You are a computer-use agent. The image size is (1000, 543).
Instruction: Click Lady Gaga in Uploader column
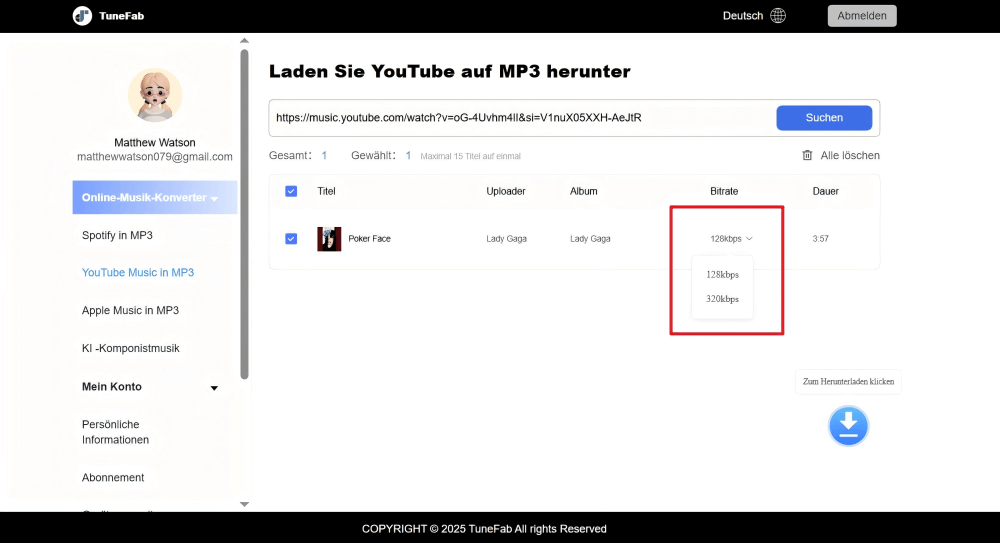[506, 239]
